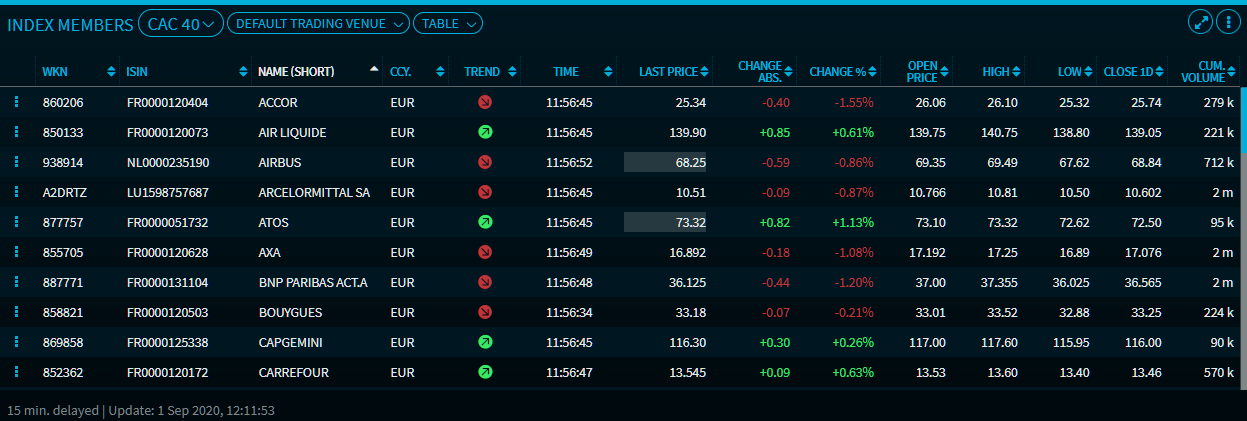1247x421 pixels.
Task: Open the widget options three-dot menu
Action: pos(1227,23)
